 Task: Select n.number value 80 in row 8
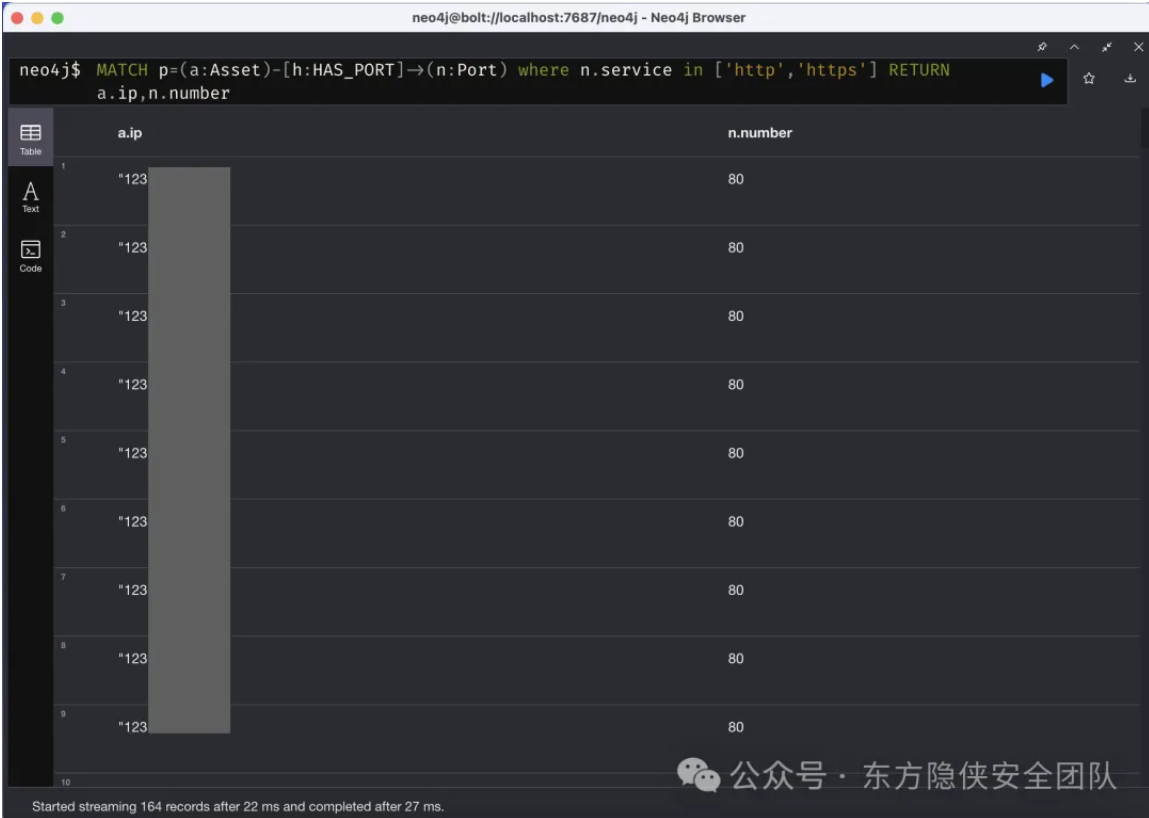736,659
